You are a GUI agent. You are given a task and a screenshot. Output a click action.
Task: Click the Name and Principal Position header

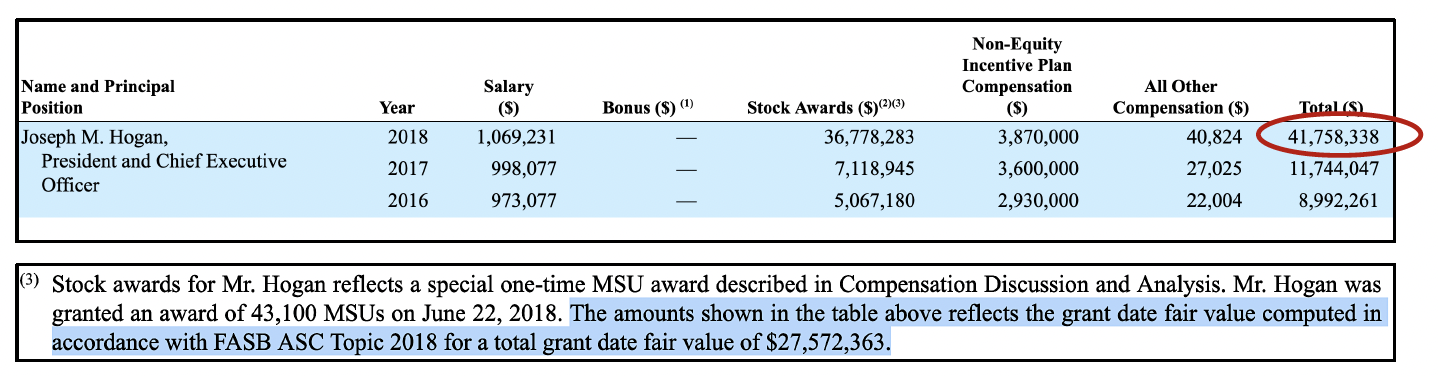(x=98, y=97)
